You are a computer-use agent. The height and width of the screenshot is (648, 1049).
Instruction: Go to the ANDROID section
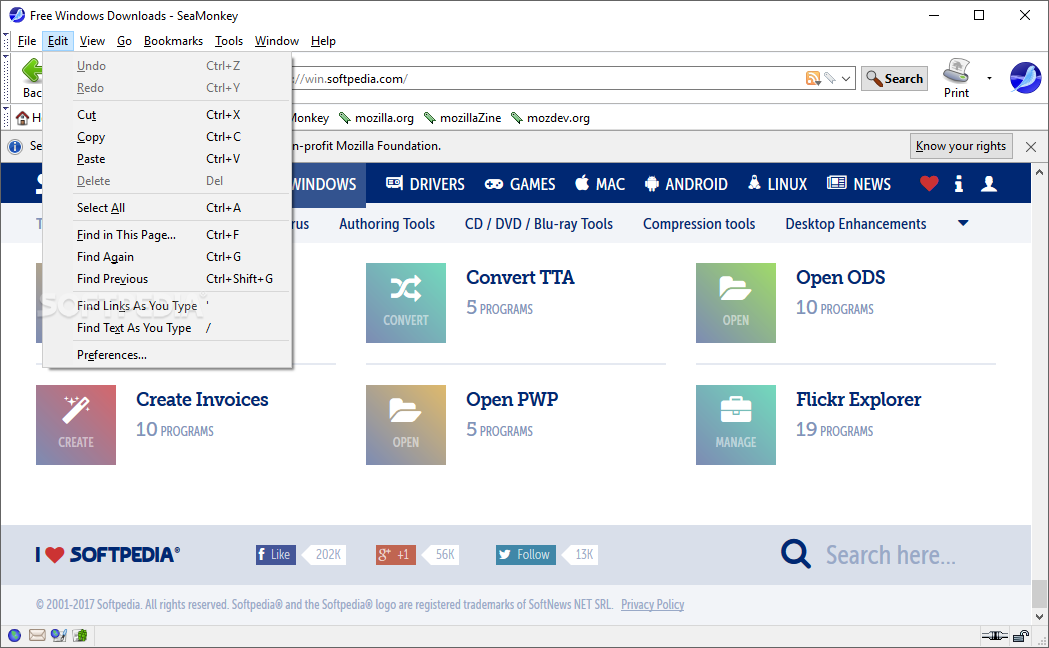(x=686, y=184)
